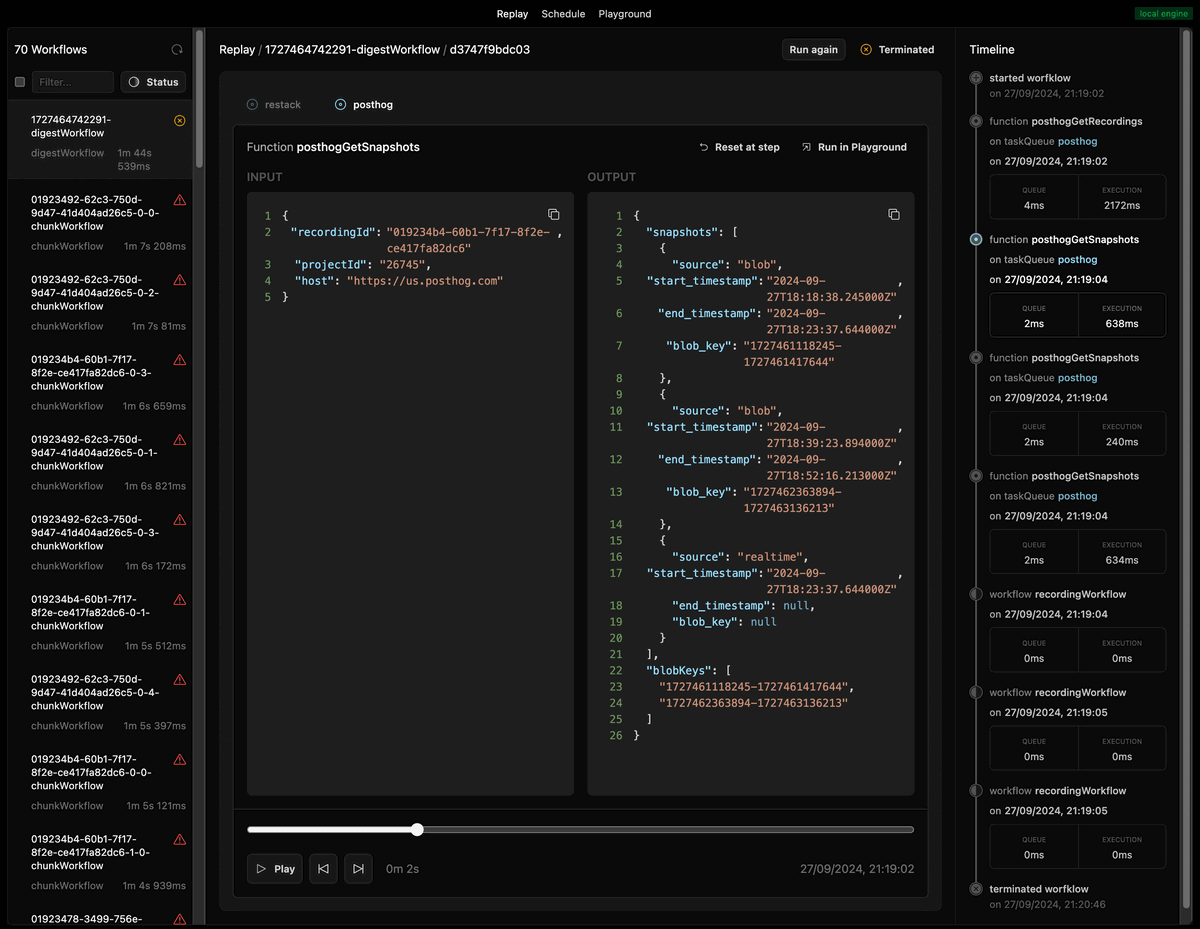Click warning icon on 019234b4...-0-0-chunkWorkflow row
The width and height of the screenshot is (1200, 929).
click(x=180, y=760)
